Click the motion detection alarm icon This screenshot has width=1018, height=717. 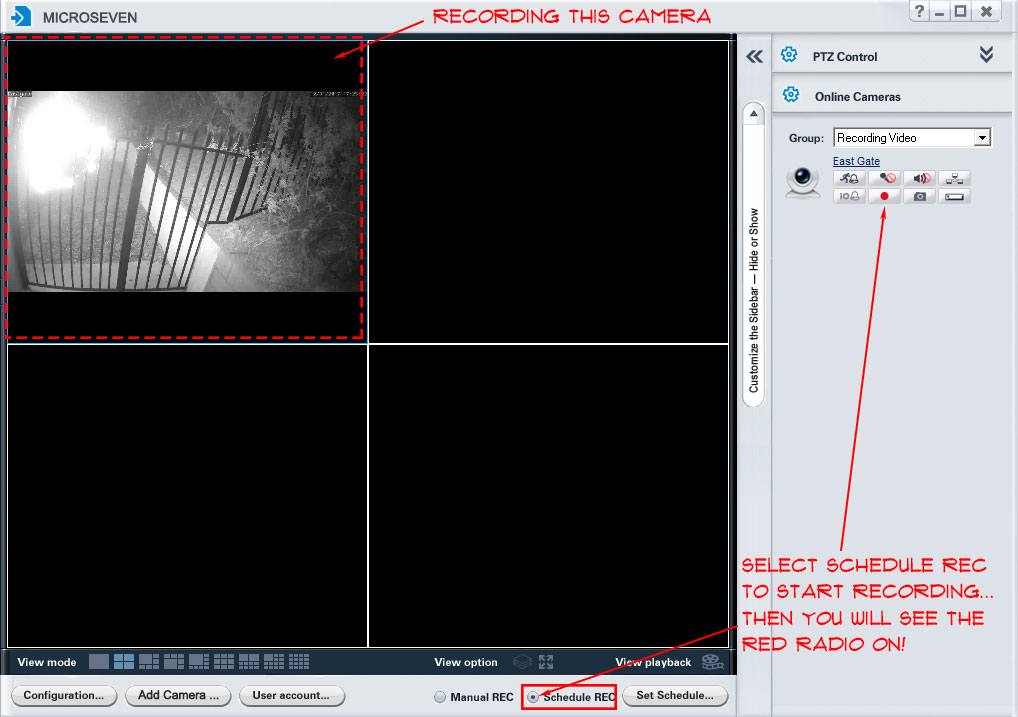click(849, 178)
